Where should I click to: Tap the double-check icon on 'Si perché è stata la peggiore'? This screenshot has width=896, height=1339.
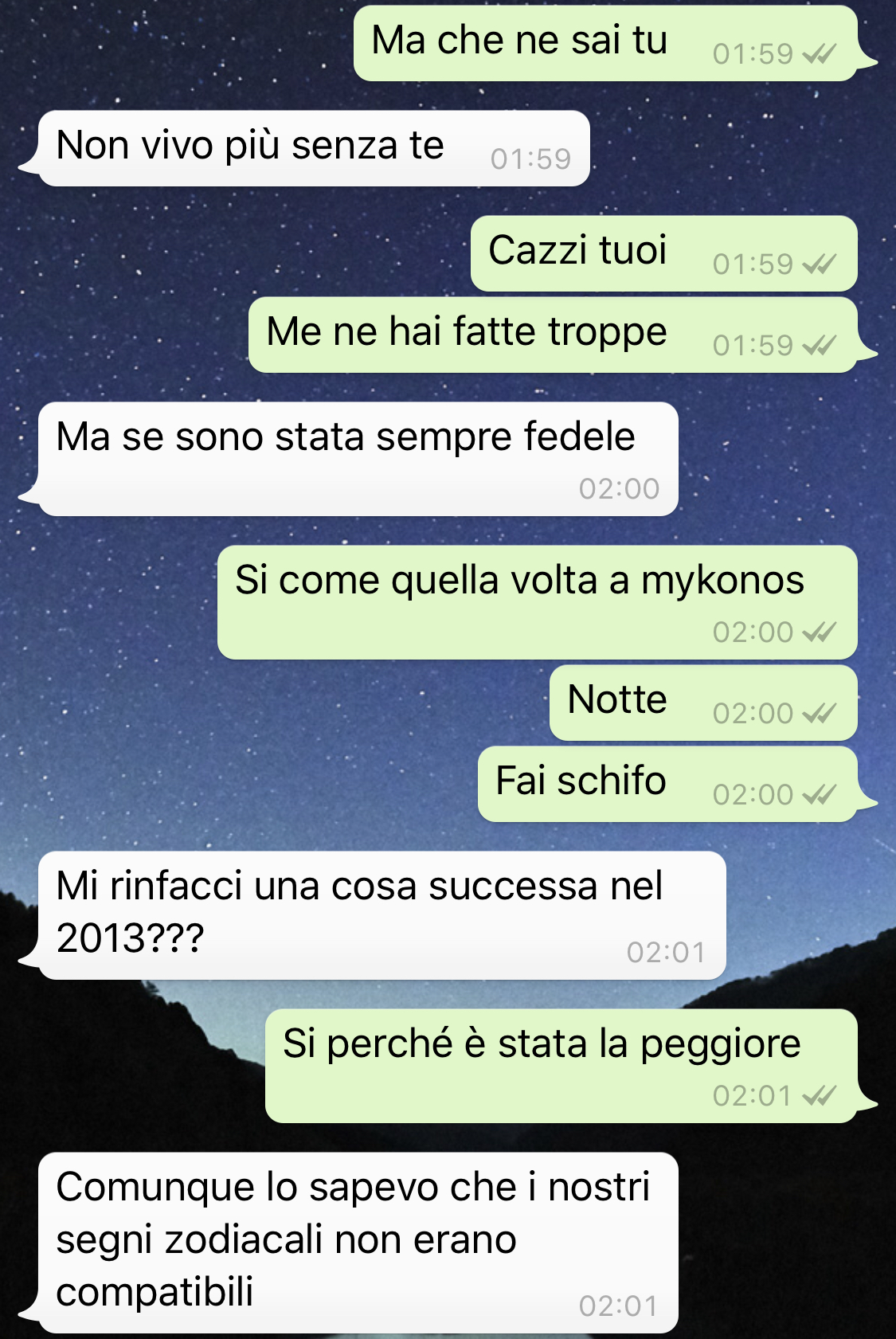click(x=820, y=1096)
